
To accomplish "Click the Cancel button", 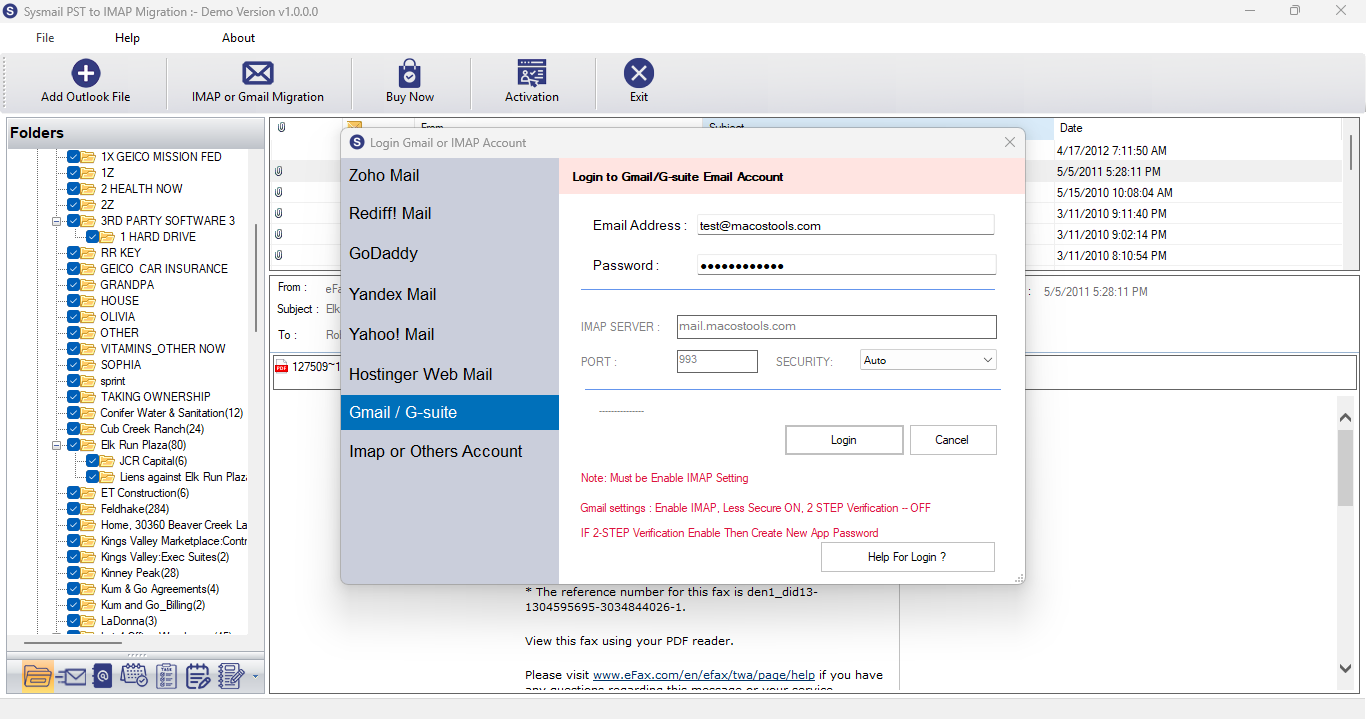I will click(952, 440).
